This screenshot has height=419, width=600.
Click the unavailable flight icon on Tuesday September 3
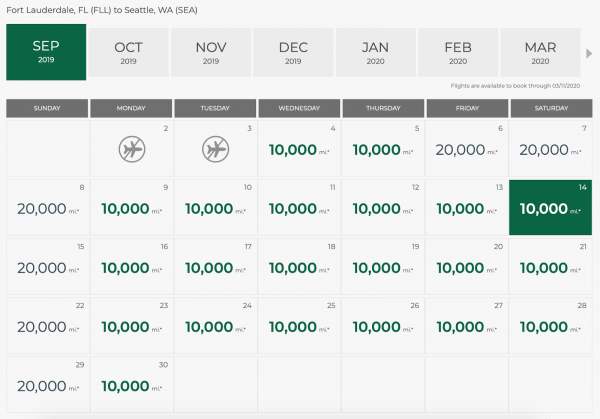tap(214, 150)
